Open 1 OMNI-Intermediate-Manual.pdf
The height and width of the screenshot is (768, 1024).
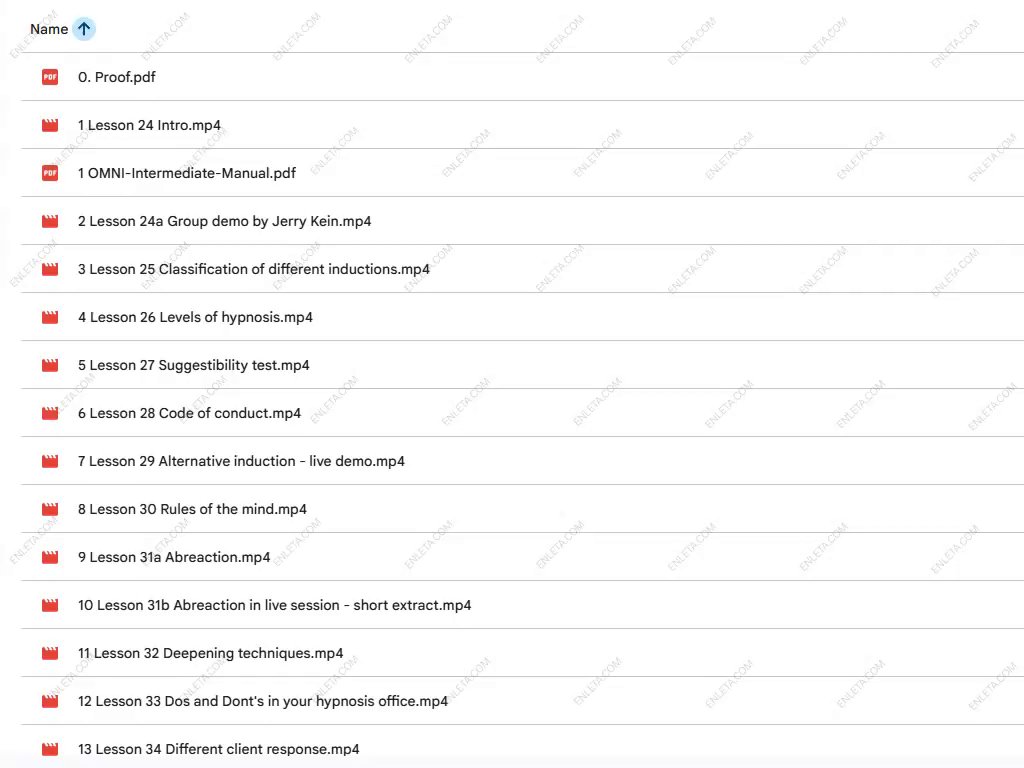click(x=187, y=173)
